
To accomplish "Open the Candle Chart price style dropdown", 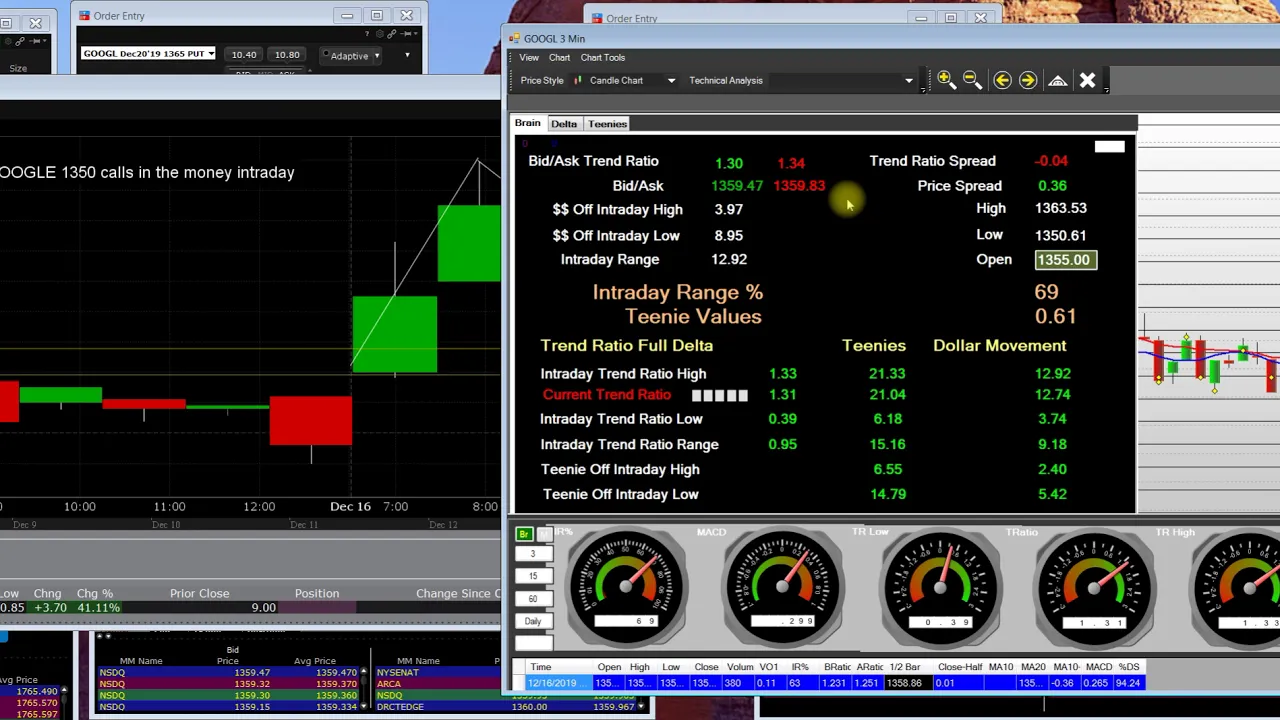I will point(671,81).
